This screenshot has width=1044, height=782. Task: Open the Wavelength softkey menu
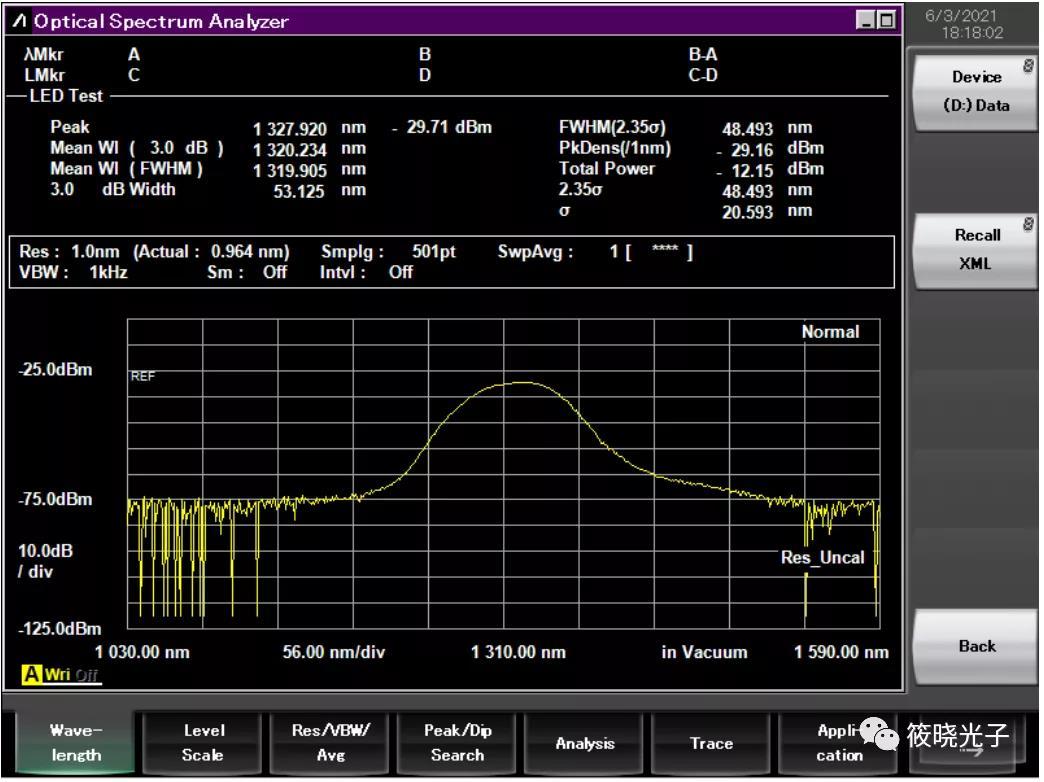pos(75,743)
